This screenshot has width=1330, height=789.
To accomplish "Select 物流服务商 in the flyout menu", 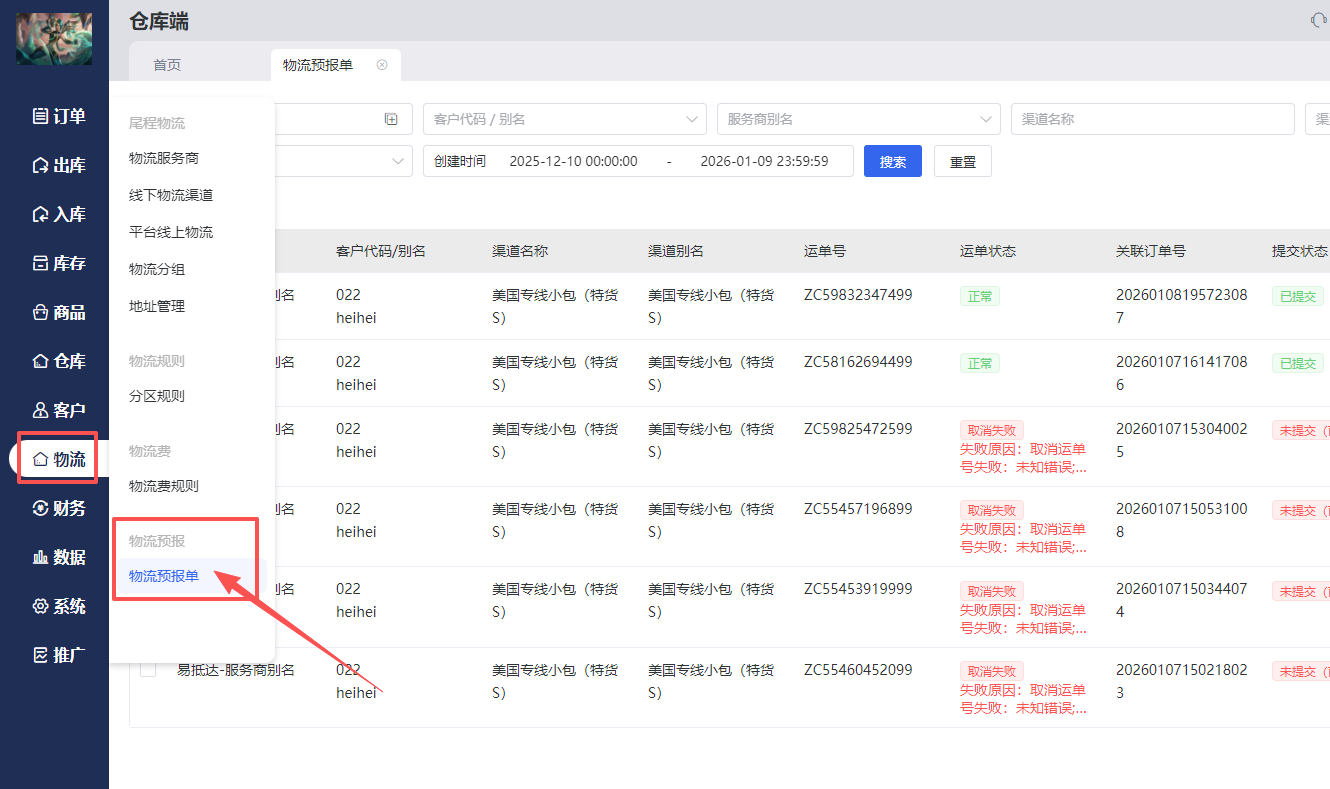I will pyautogui.click(x=164, y=158).
